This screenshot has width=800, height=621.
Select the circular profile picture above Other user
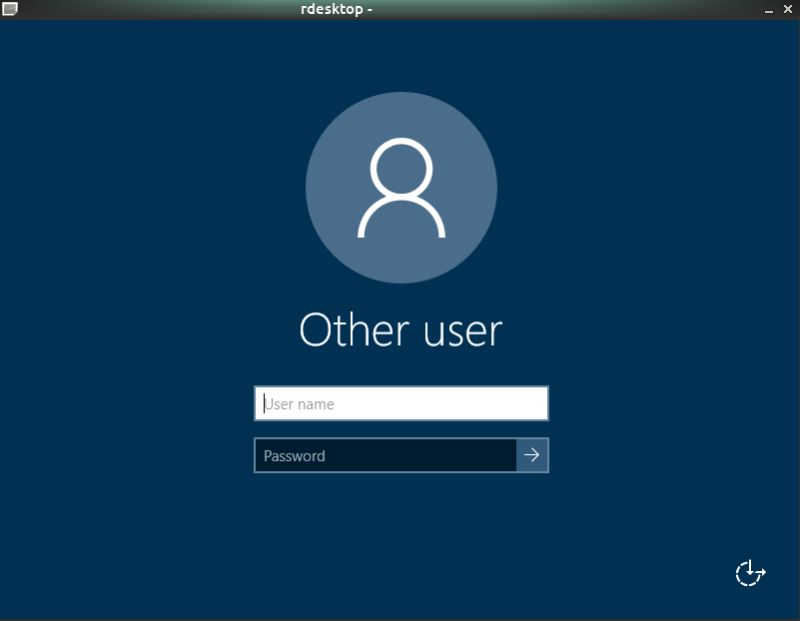click(400, 187)
